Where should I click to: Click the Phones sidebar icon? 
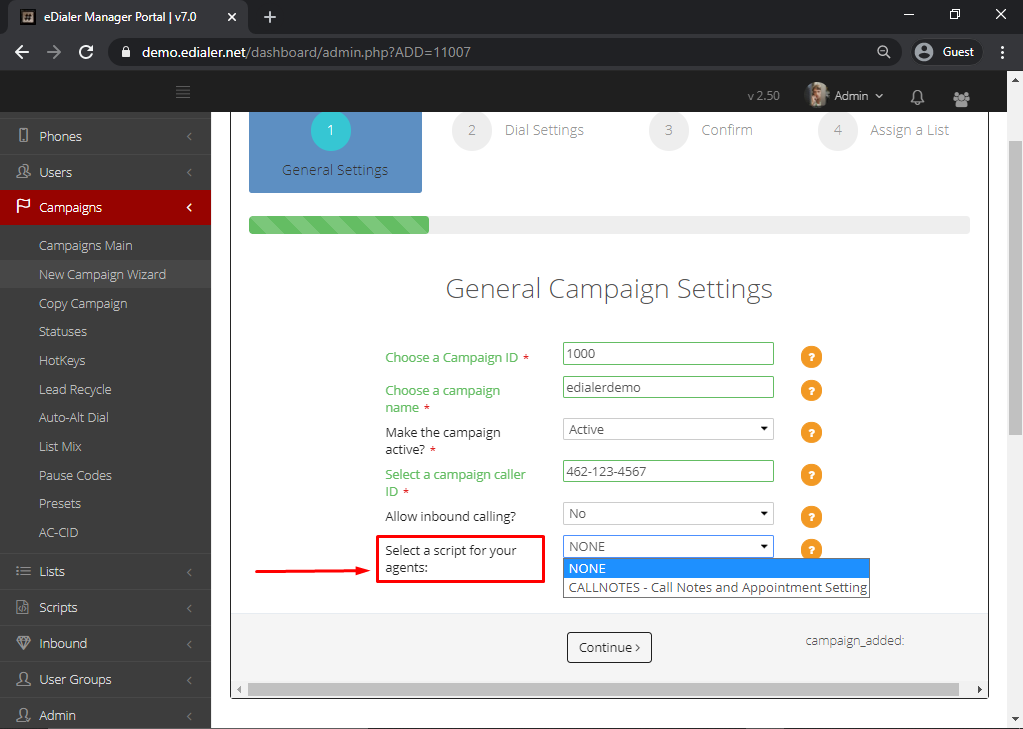coord(23,135)
